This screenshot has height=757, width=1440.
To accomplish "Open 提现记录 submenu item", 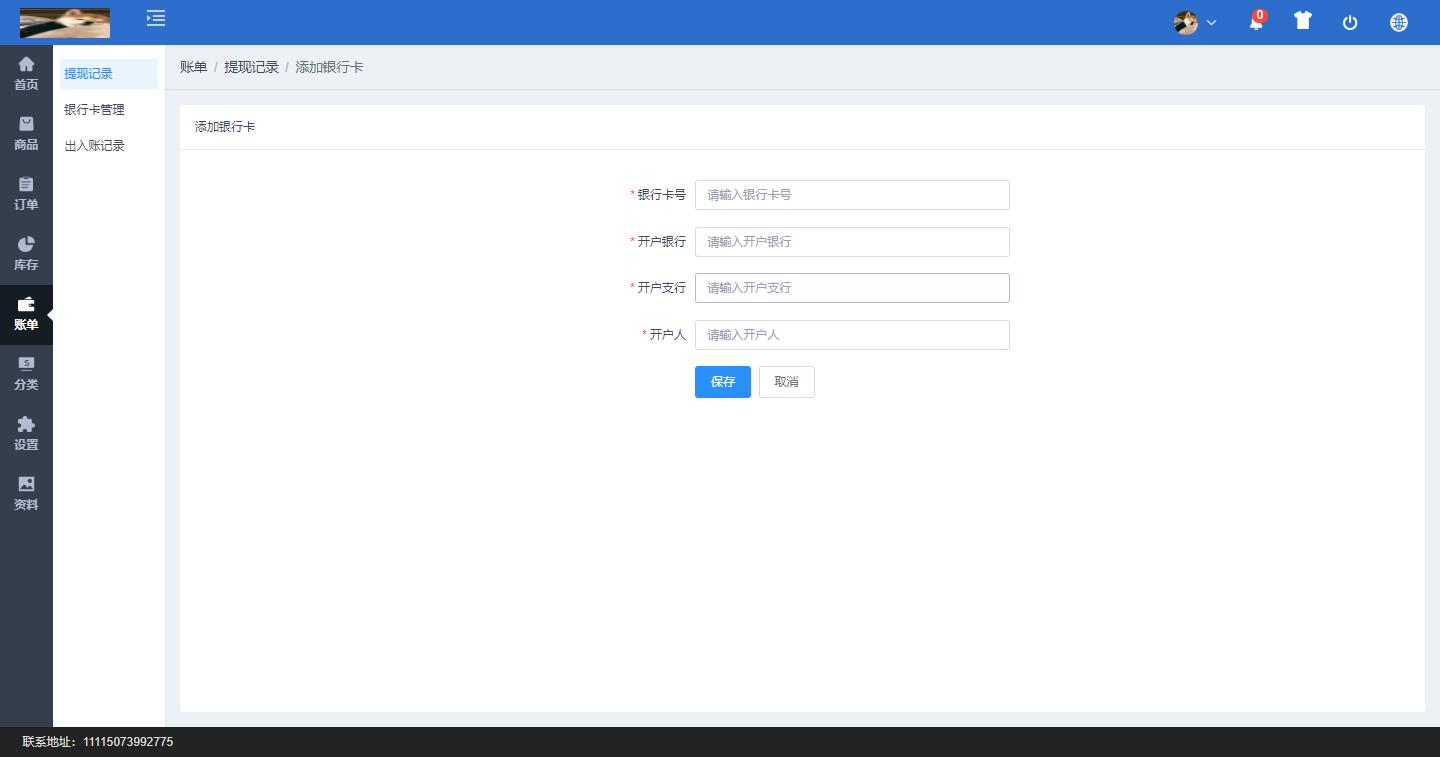I will coord(108,74).
